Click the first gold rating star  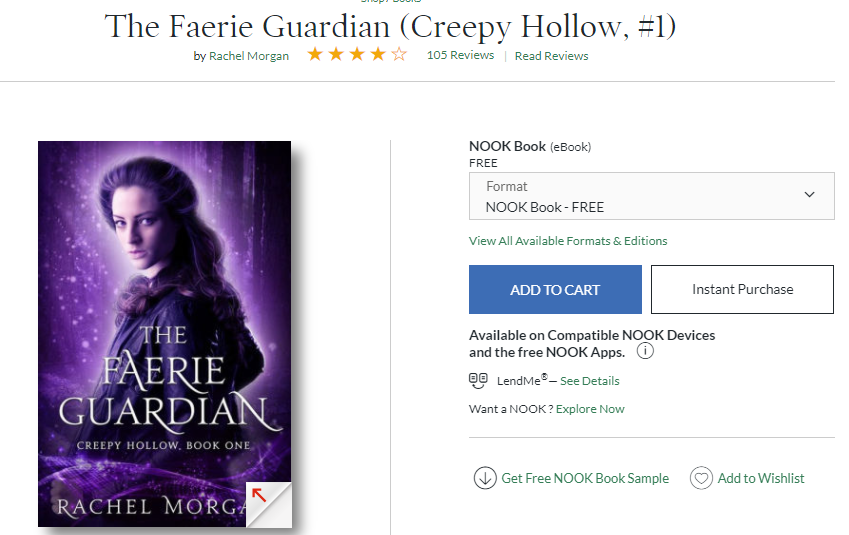315,54
